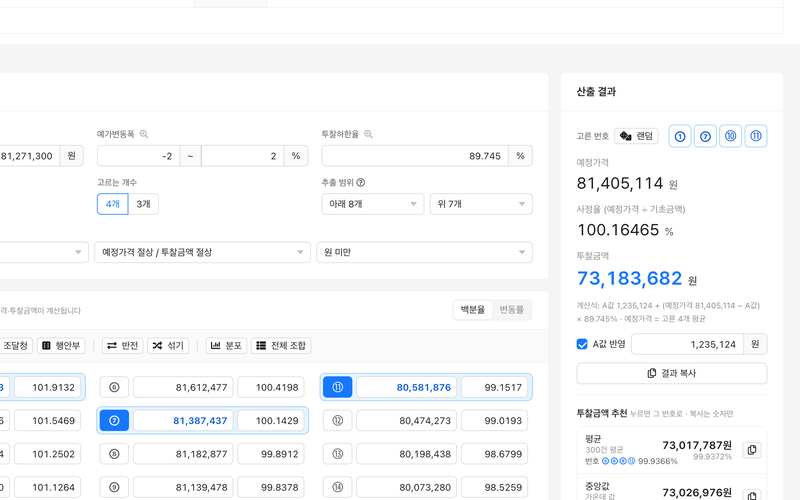Expand the partially visible dropdown left of 예정가격 절상
This screenshot has height=500, width=800.
coord(44,253)
